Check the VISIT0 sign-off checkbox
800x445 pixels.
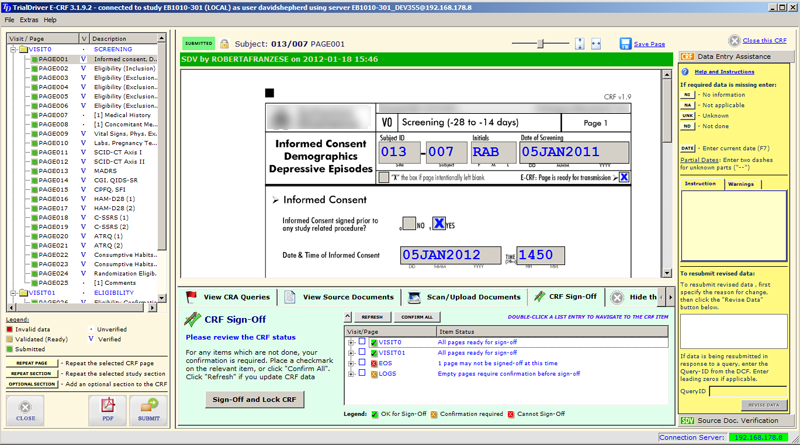click(x=362, y=342)
